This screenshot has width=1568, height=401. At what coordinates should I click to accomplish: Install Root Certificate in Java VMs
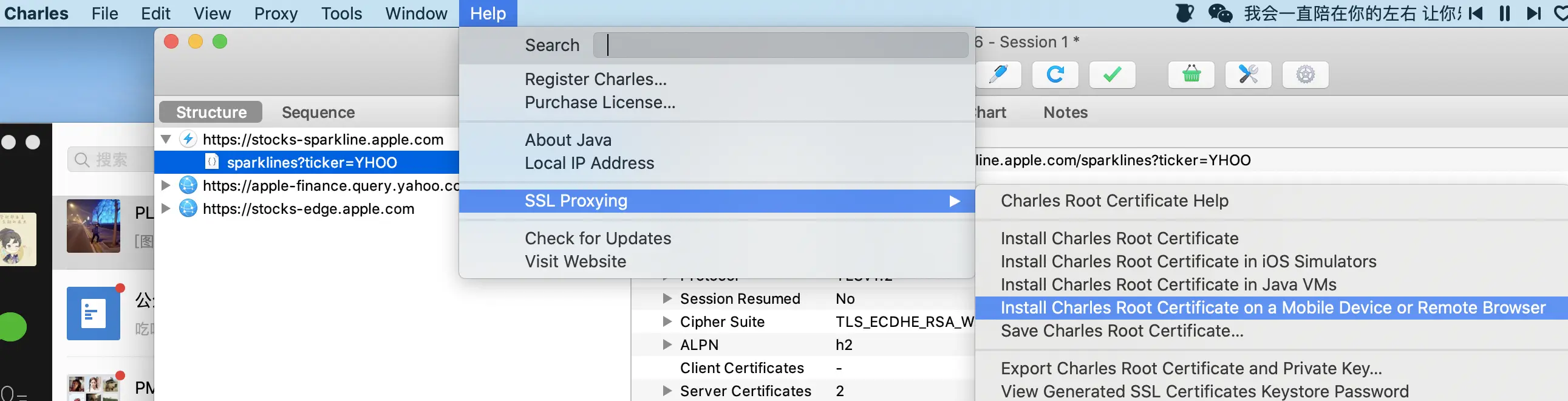tap(1272, 284)
